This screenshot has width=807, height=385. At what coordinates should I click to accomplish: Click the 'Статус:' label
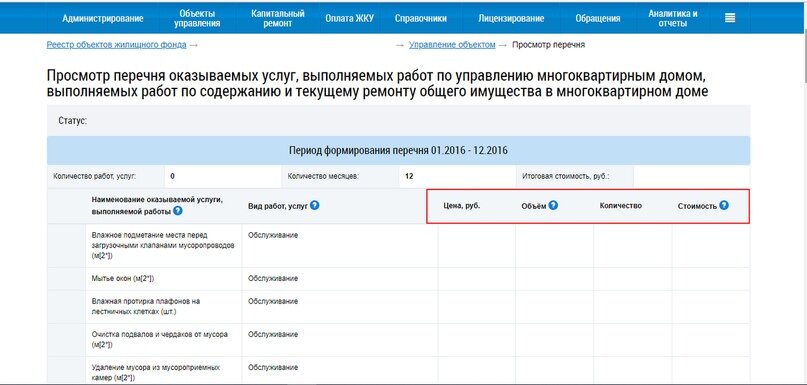point(73,121)
